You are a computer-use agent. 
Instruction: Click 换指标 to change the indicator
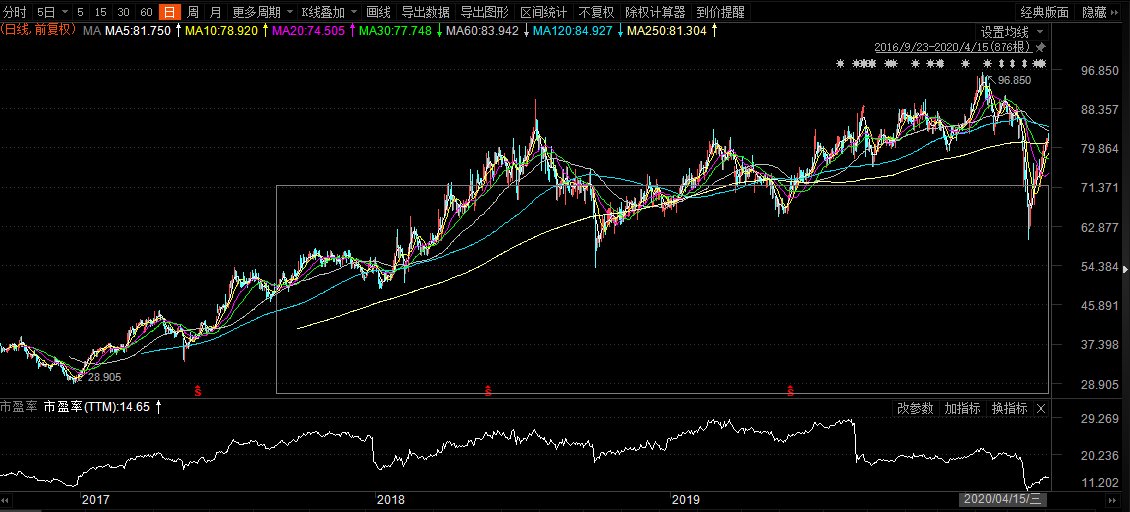click(1008, 408)
